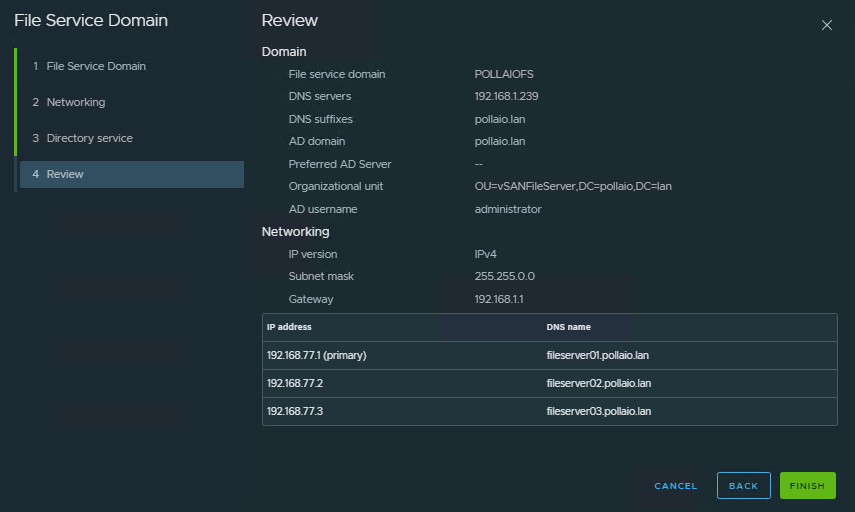Click the AD domain value pollaio.lan
The width and height of the screenshot is (855, 512).
coord(499,141)
